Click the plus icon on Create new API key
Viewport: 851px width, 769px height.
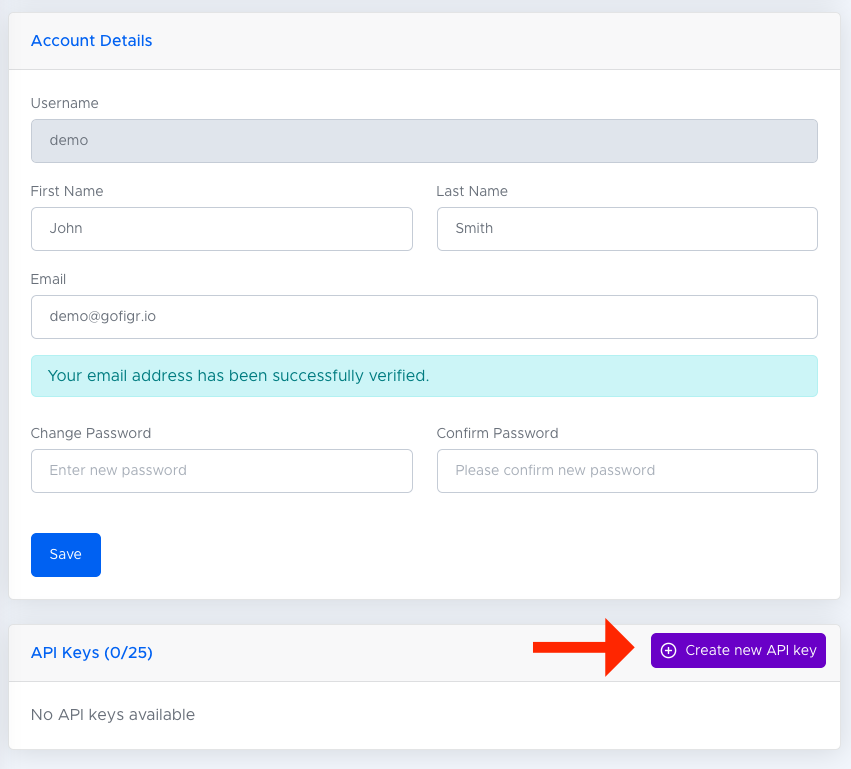pyautogui.click(x=668, y=650)
